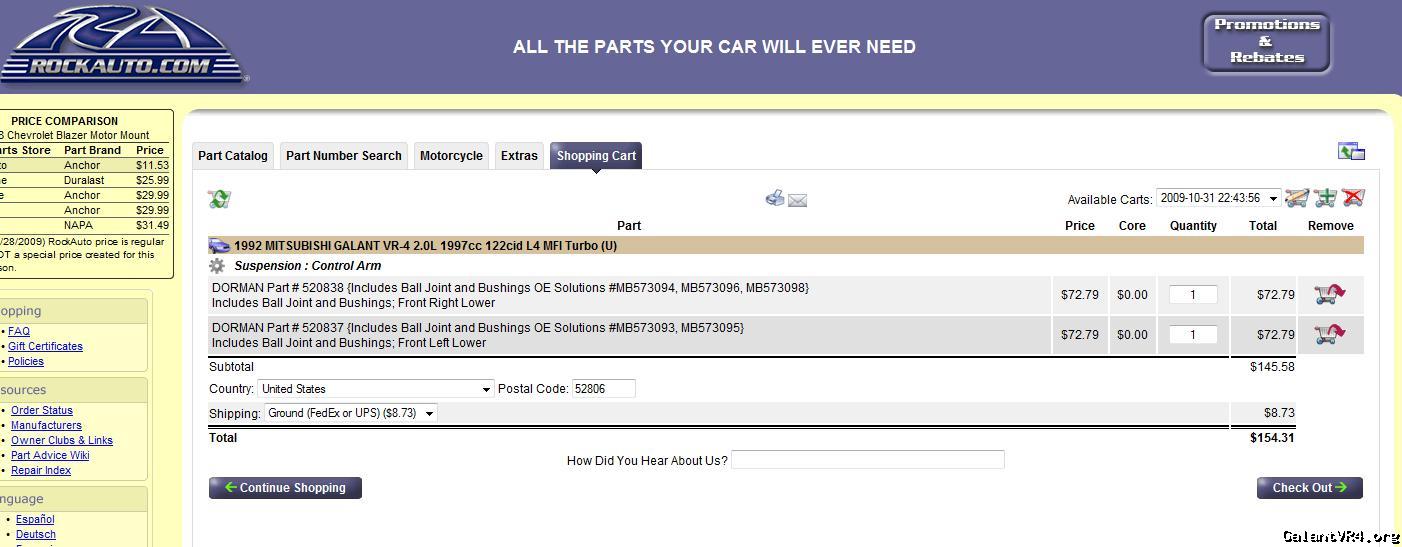The height and width of the screenshot is (547, 1402).
Task: Switch to the Part Catalog tab
Action: click(x=233, y=156)
